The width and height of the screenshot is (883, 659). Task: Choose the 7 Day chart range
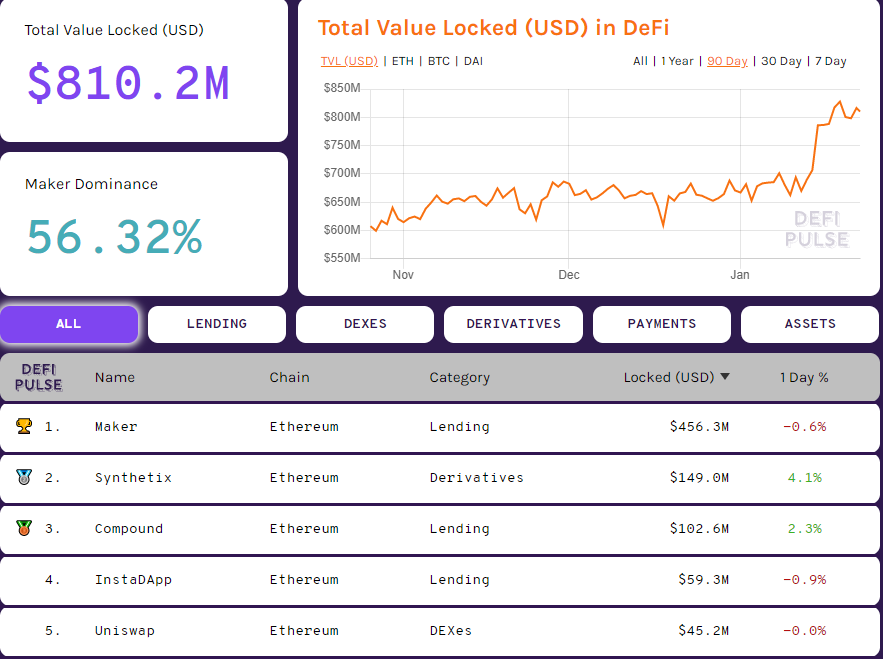830,61
